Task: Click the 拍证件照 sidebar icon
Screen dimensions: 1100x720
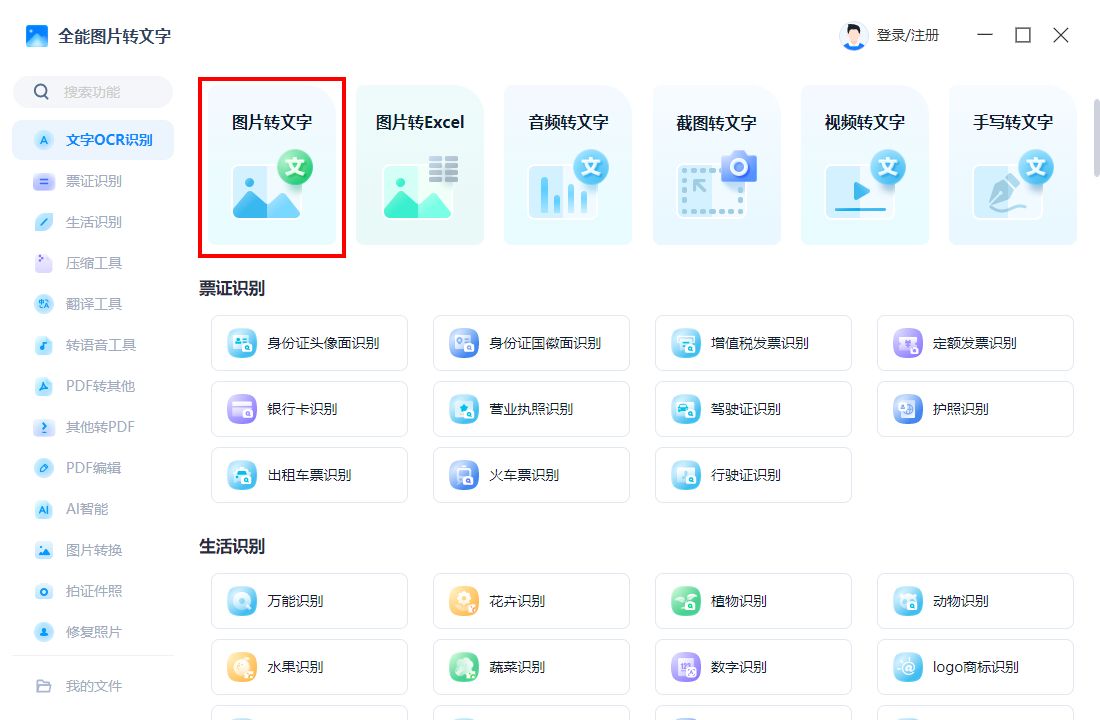Action: coord(43,591)
